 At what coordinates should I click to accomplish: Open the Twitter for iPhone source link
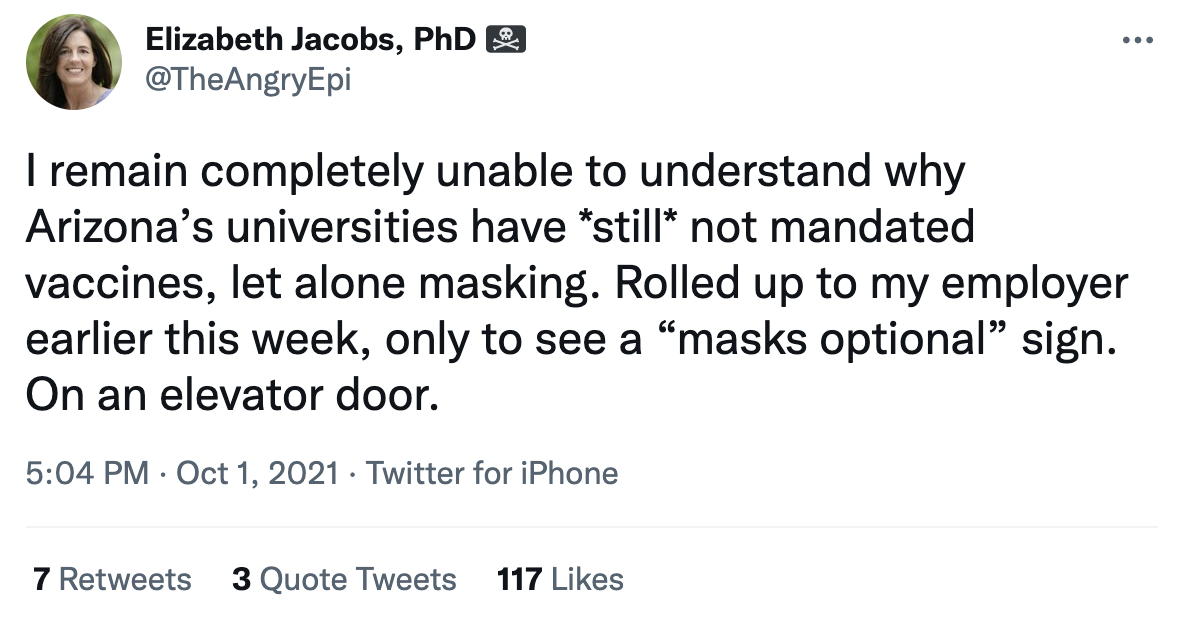(492, 472)
